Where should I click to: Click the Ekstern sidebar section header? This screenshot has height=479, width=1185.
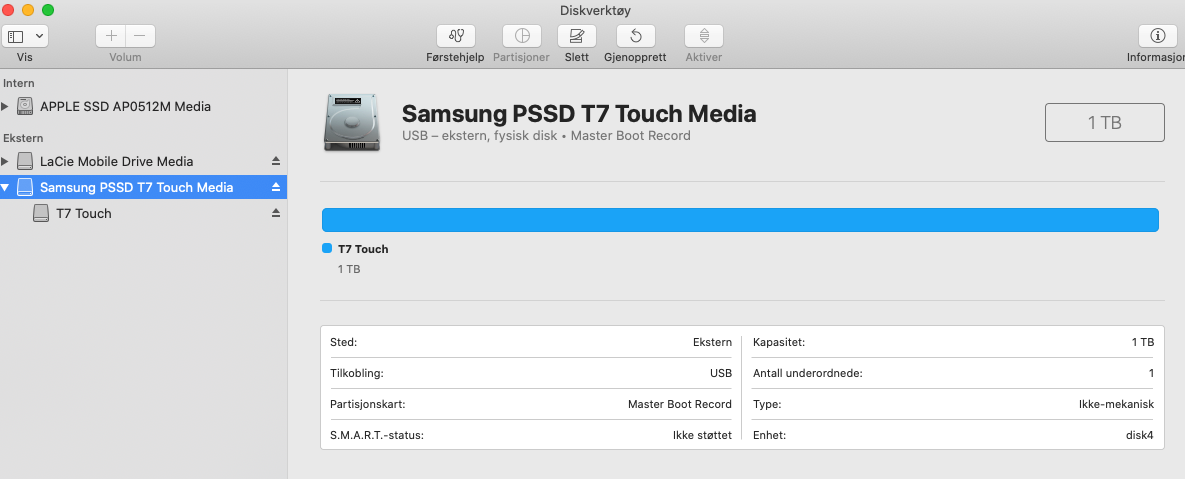(x=23, y=138)
